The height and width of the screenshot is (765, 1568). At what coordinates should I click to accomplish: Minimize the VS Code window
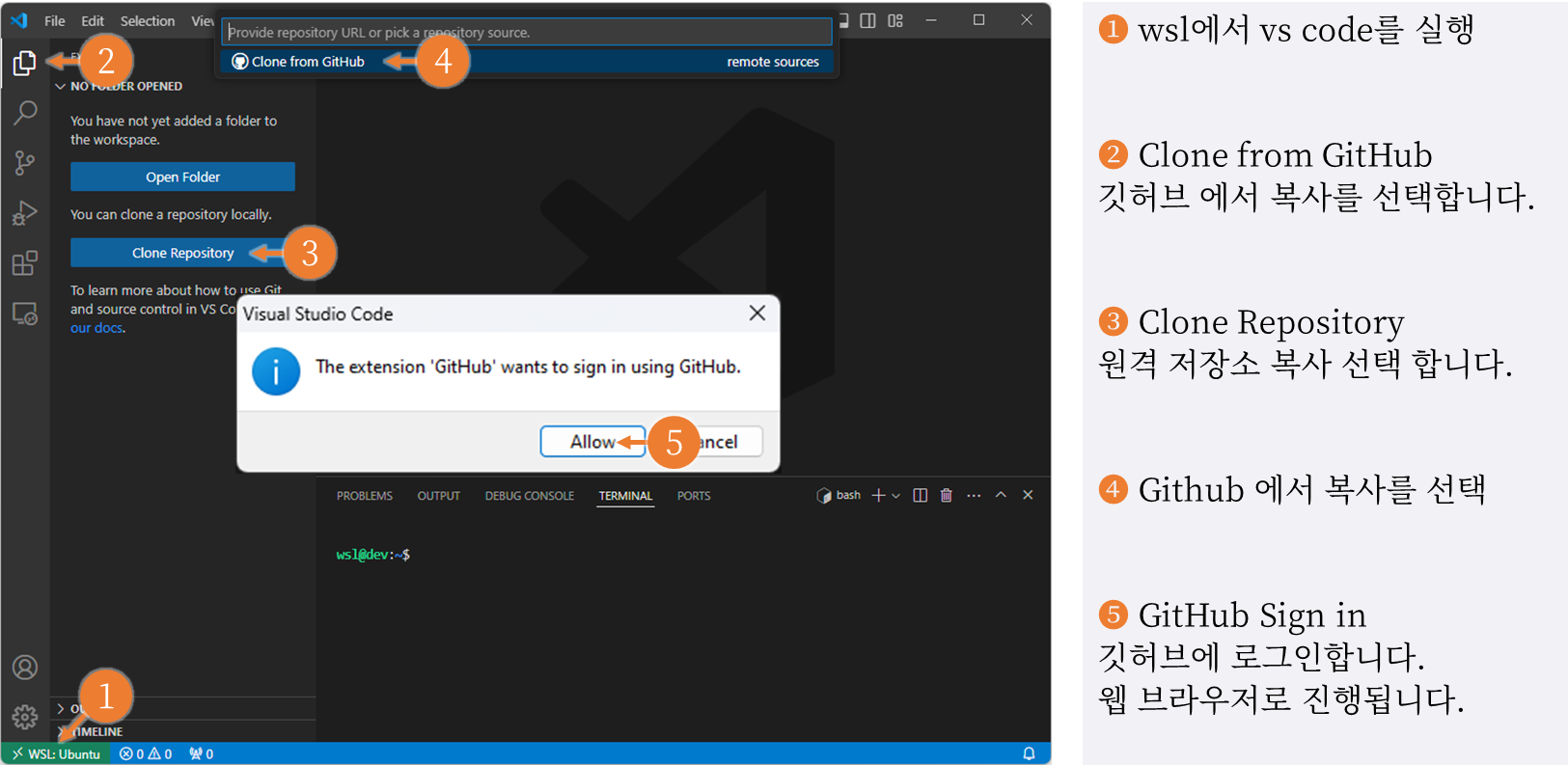(x=931, y=20)
